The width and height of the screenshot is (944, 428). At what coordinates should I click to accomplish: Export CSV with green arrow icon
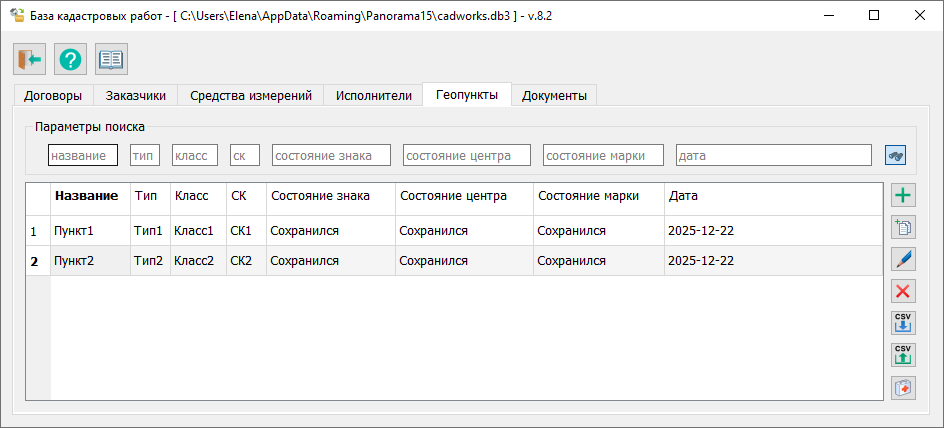(903, 356)
